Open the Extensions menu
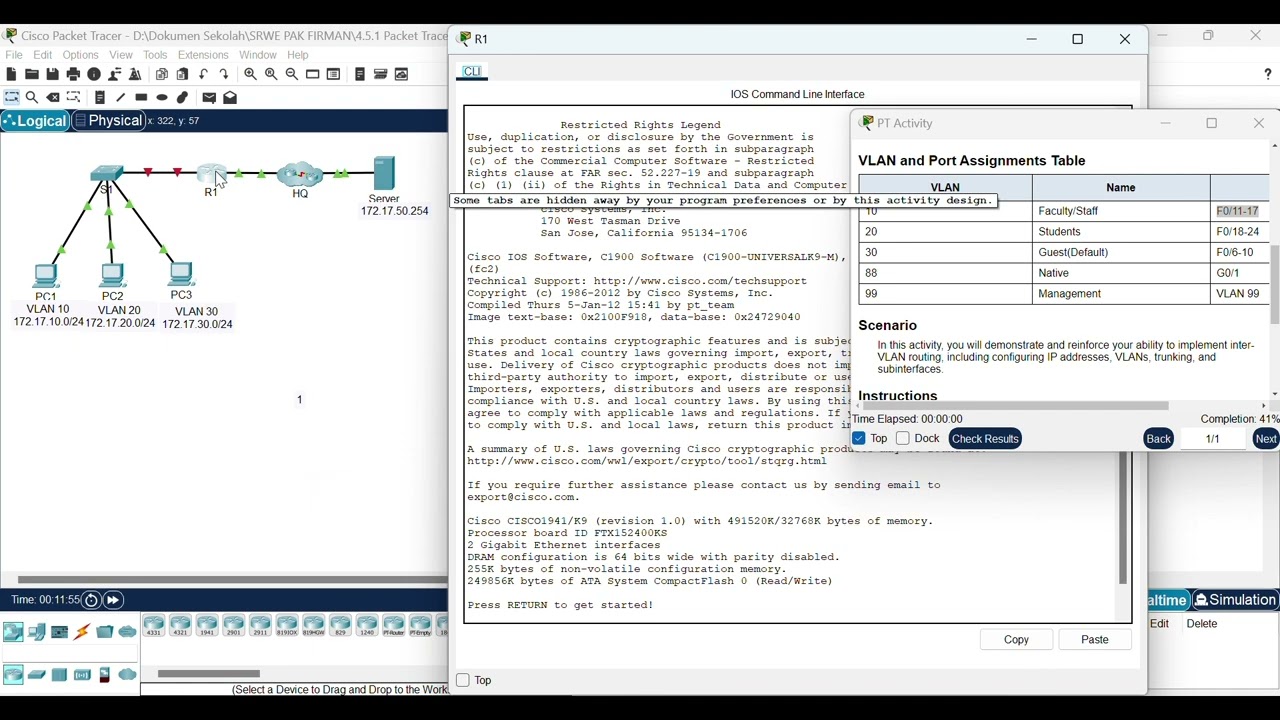This screenshot has height=720, width=1280. point(203,55)
